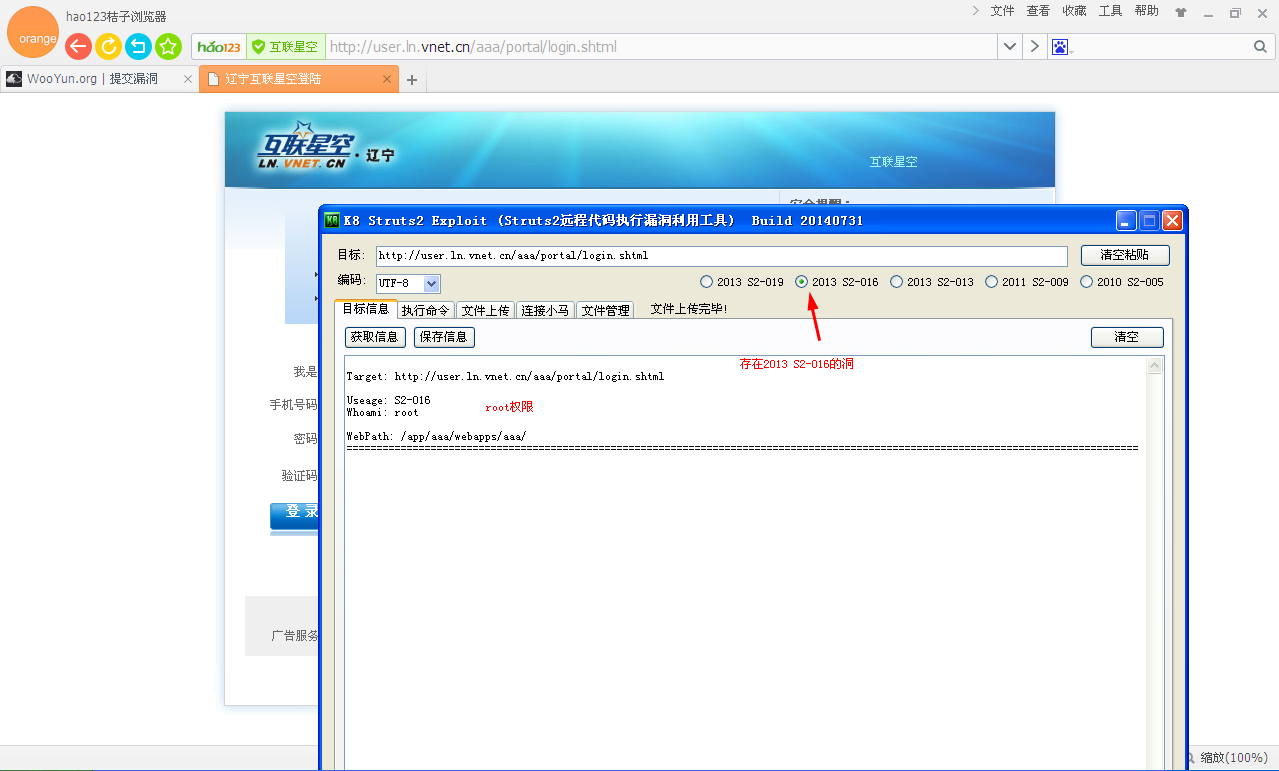Open the 工具 menu

click(x=1110, y=11)
